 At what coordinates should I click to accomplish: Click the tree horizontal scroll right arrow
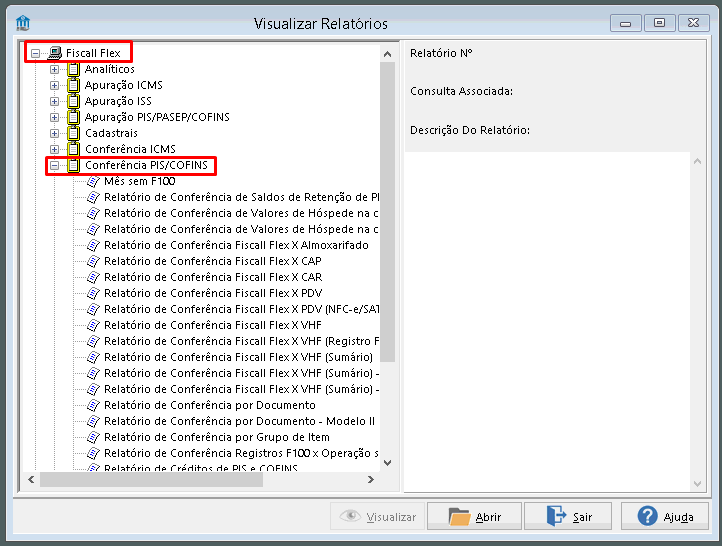coord(371,480)
